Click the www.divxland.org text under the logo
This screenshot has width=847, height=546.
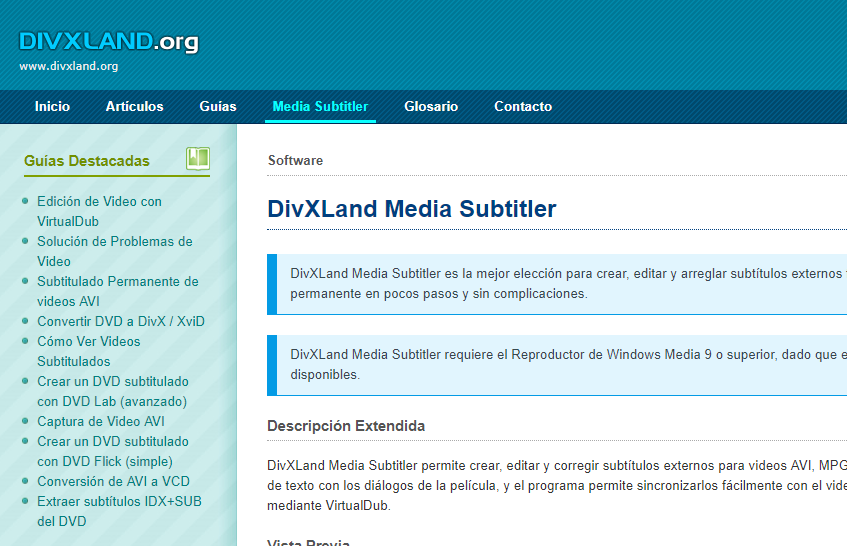click(69, 66)
